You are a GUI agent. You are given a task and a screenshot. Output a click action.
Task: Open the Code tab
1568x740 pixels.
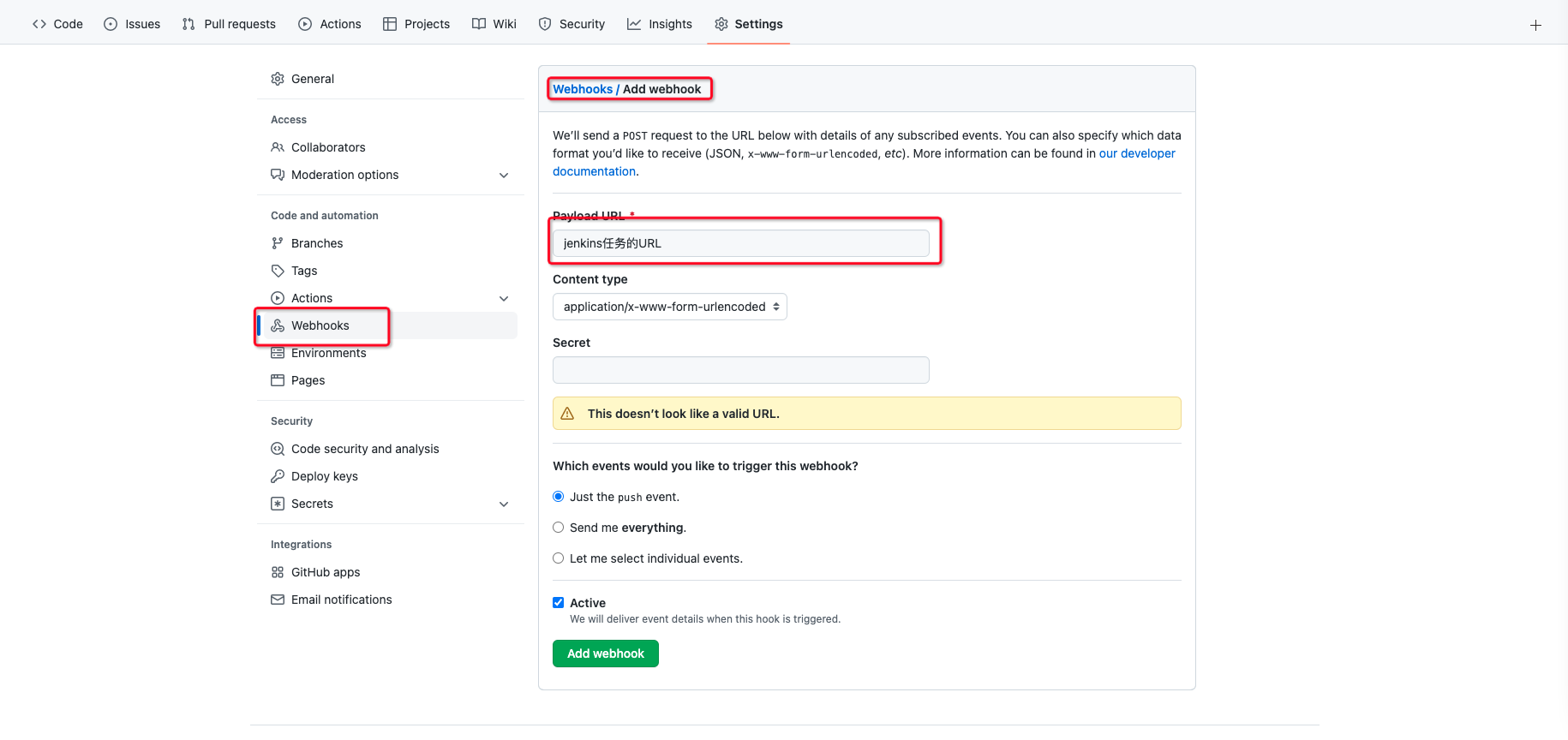point(57,24)
